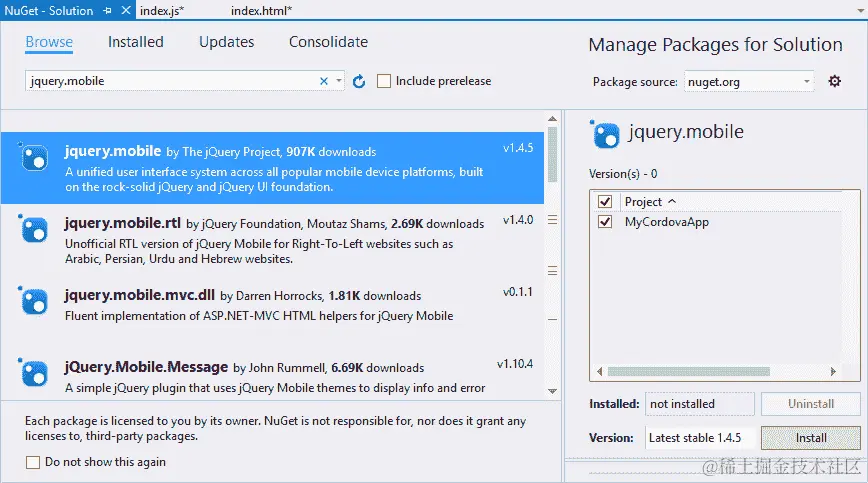Image resolution: width=868 pixels, height=483 pixels.
Task: Check Do not show this again
Action: pyautogui.click(x=33, y=462)
